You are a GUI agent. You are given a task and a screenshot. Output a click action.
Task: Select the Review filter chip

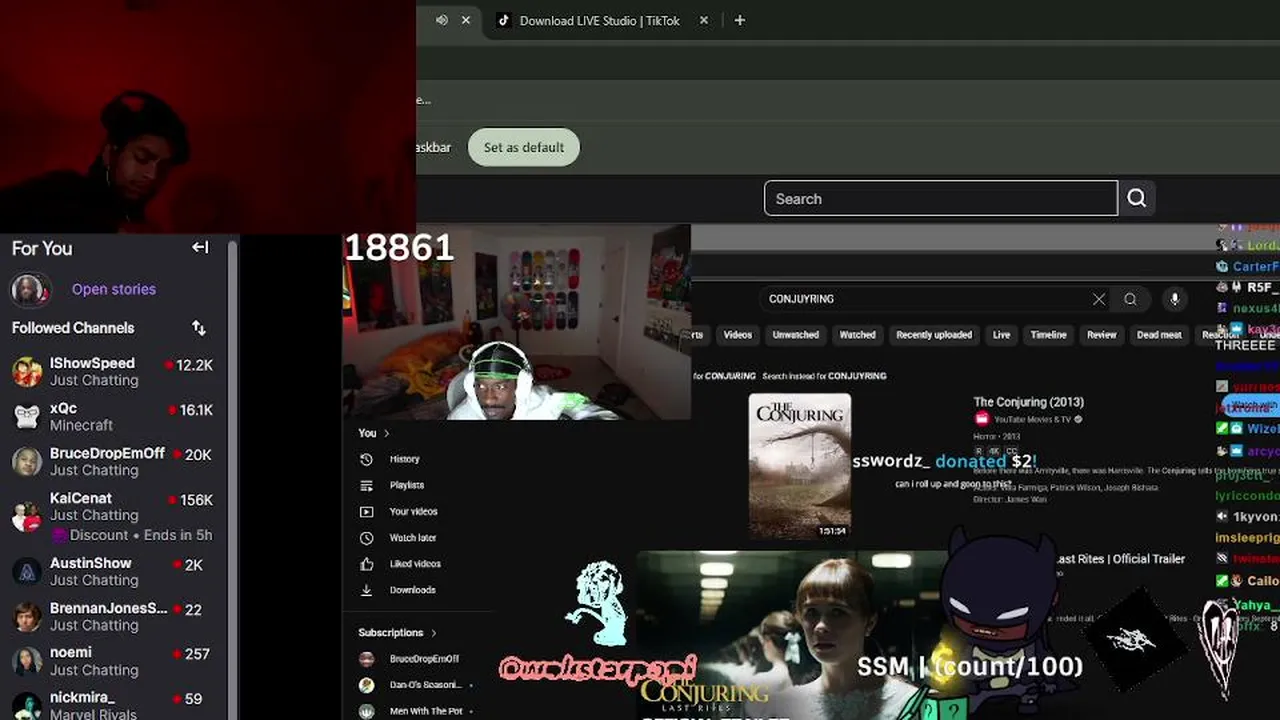[x=1102, y=335]
